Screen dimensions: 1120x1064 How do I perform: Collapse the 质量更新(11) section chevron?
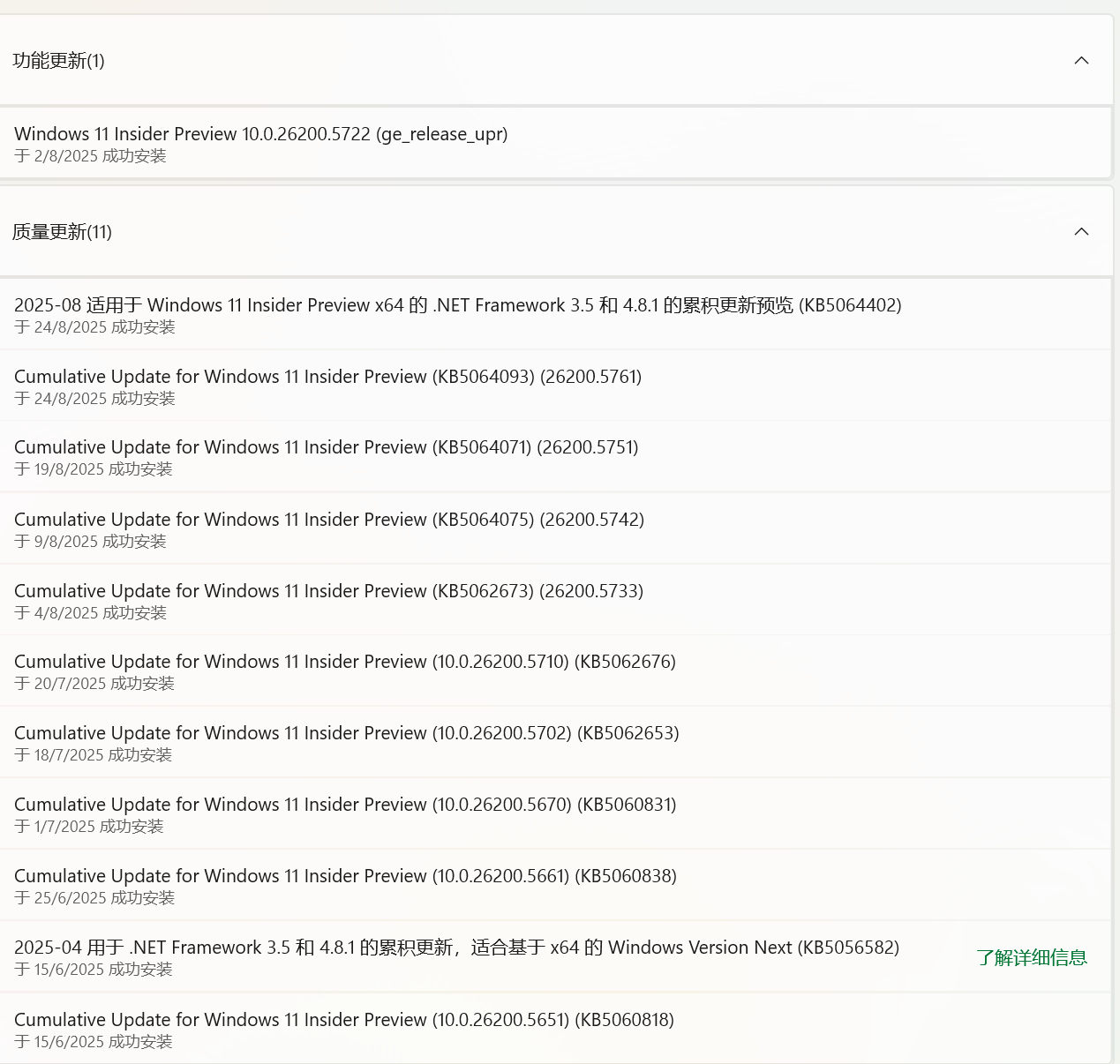tap(1081, 231)
